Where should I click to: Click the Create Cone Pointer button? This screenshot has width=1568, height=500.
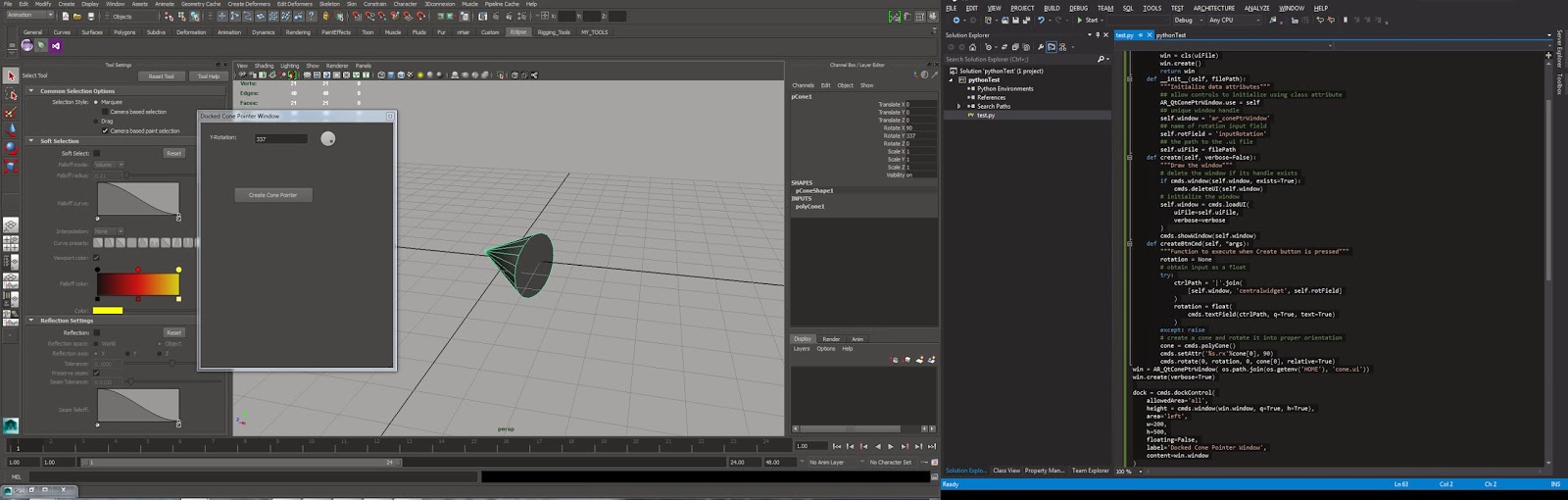pyautogui.click(x=273, y=195)
